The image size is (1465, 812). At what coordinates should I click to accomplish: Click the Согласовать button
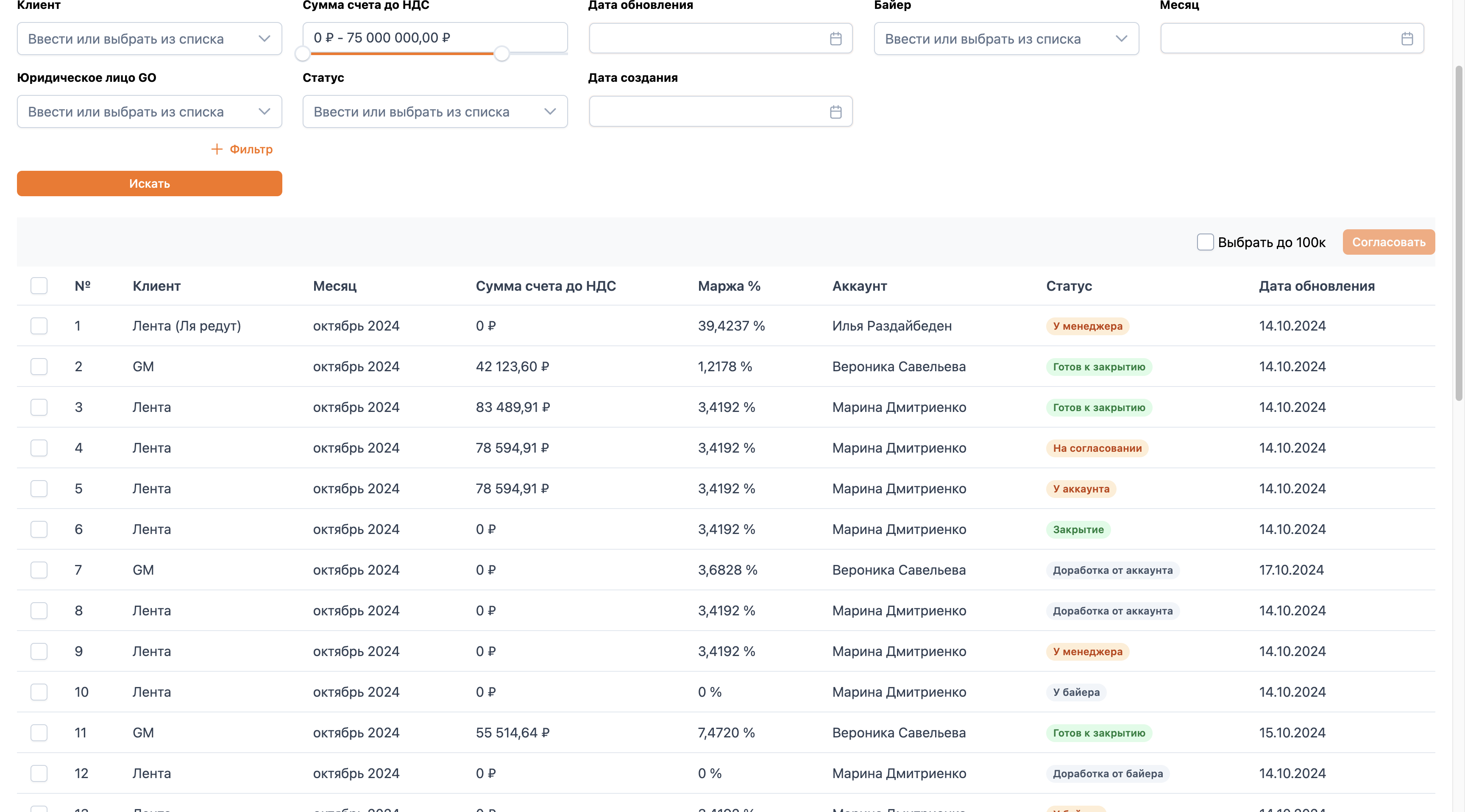click(x=1389, y=242)
